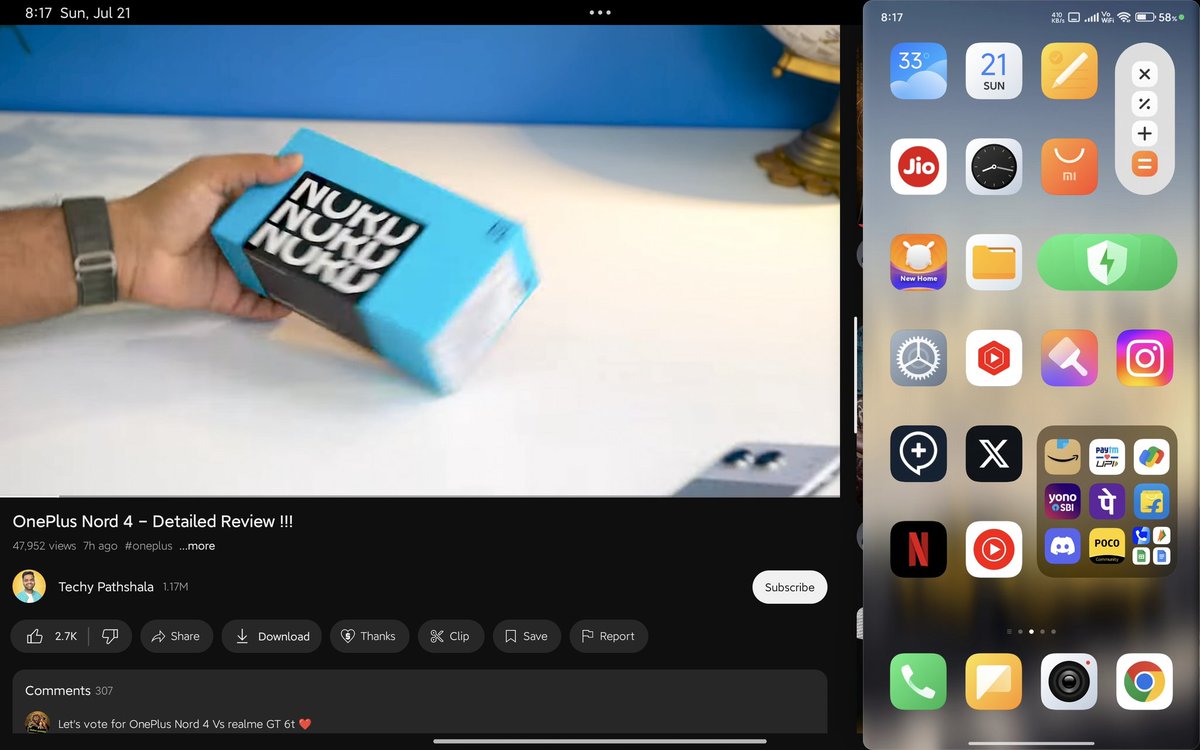Open Yono SBI in the folder
The width and height of the screenshot is (1200, 750).
1063,501
